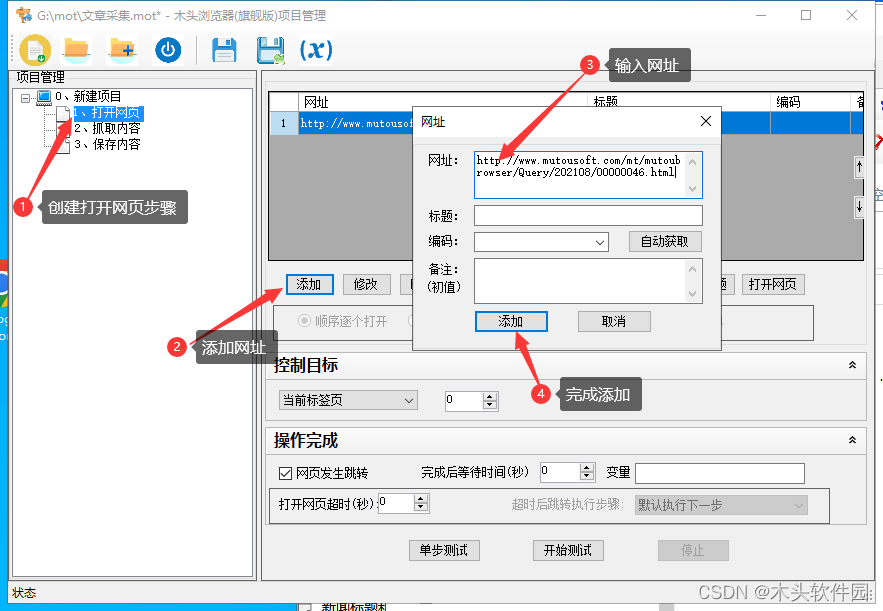Click the new project file icon in toolbar
This screenshot has height=611, width=883.
click(x=35, y=50)
